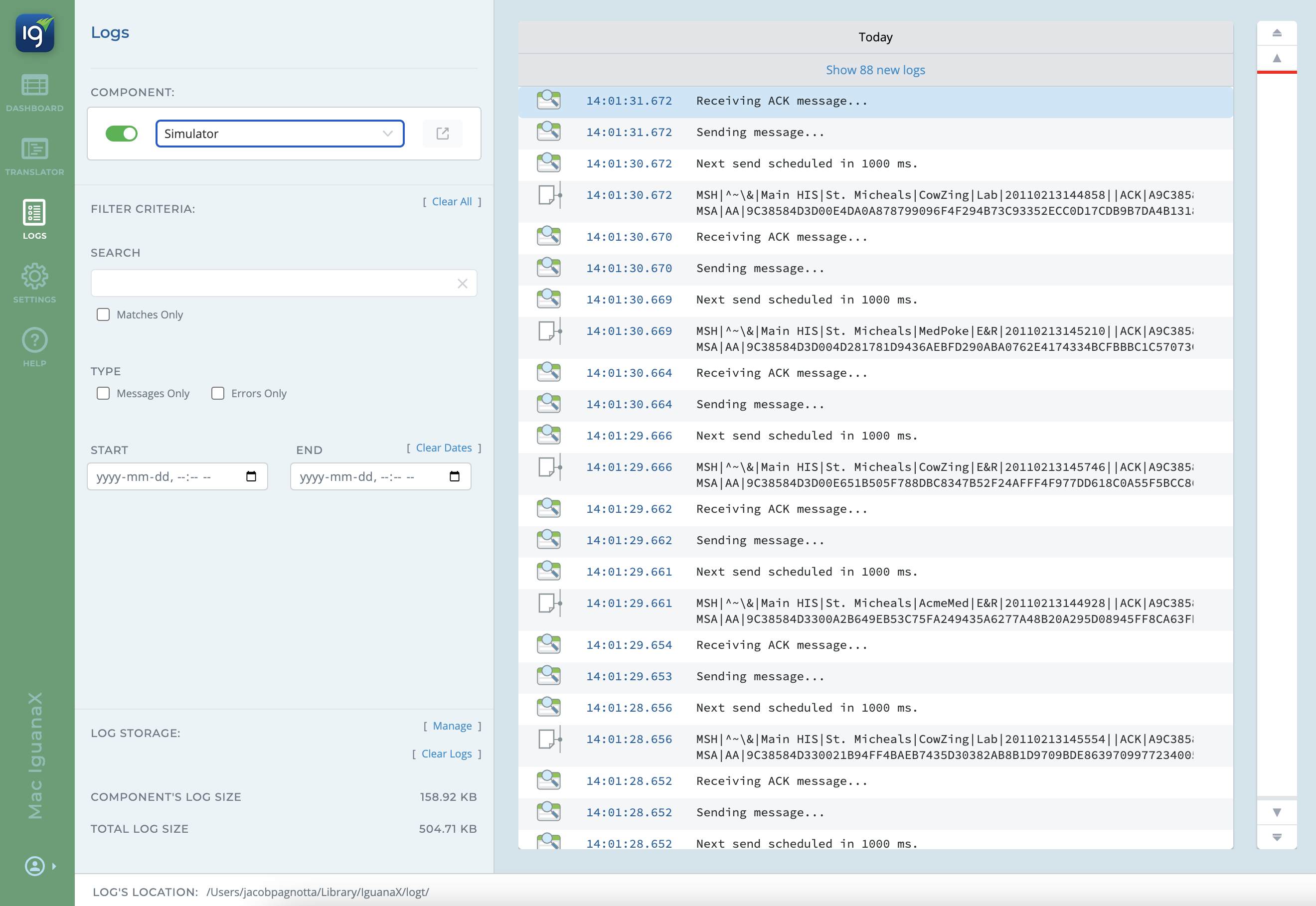
Task: Click Show 88 new logs link
Action: coord(875,70)
